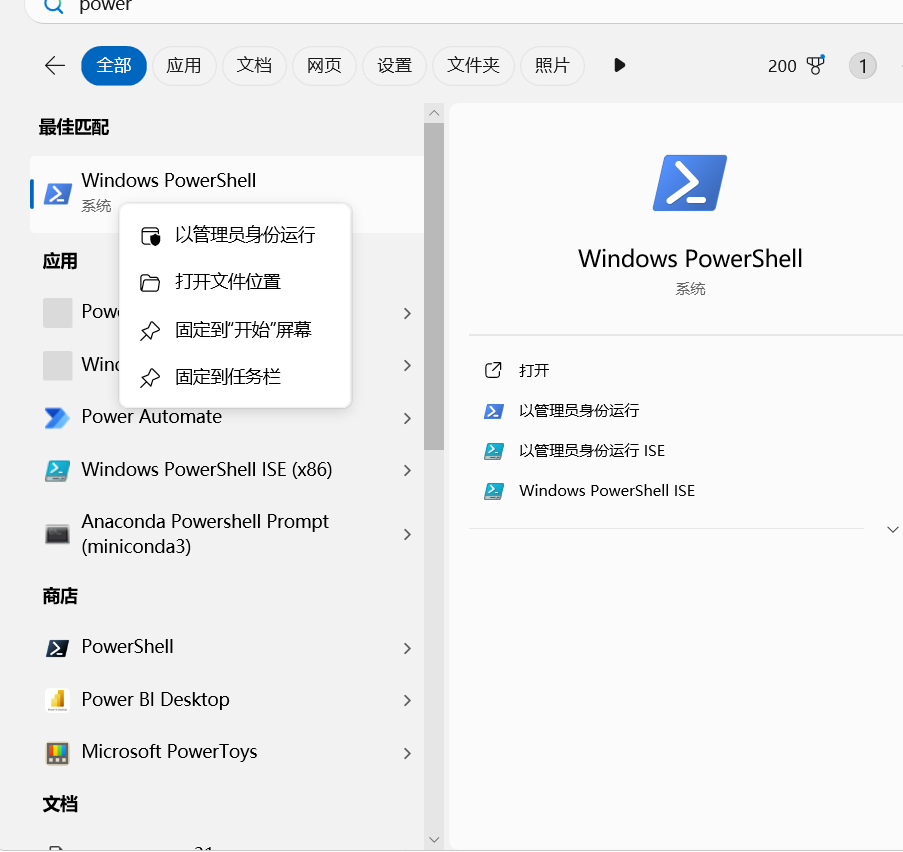Click the gray placeholder icon for Winc… result
Screen dimensions: 903x852
click(58, 365)
